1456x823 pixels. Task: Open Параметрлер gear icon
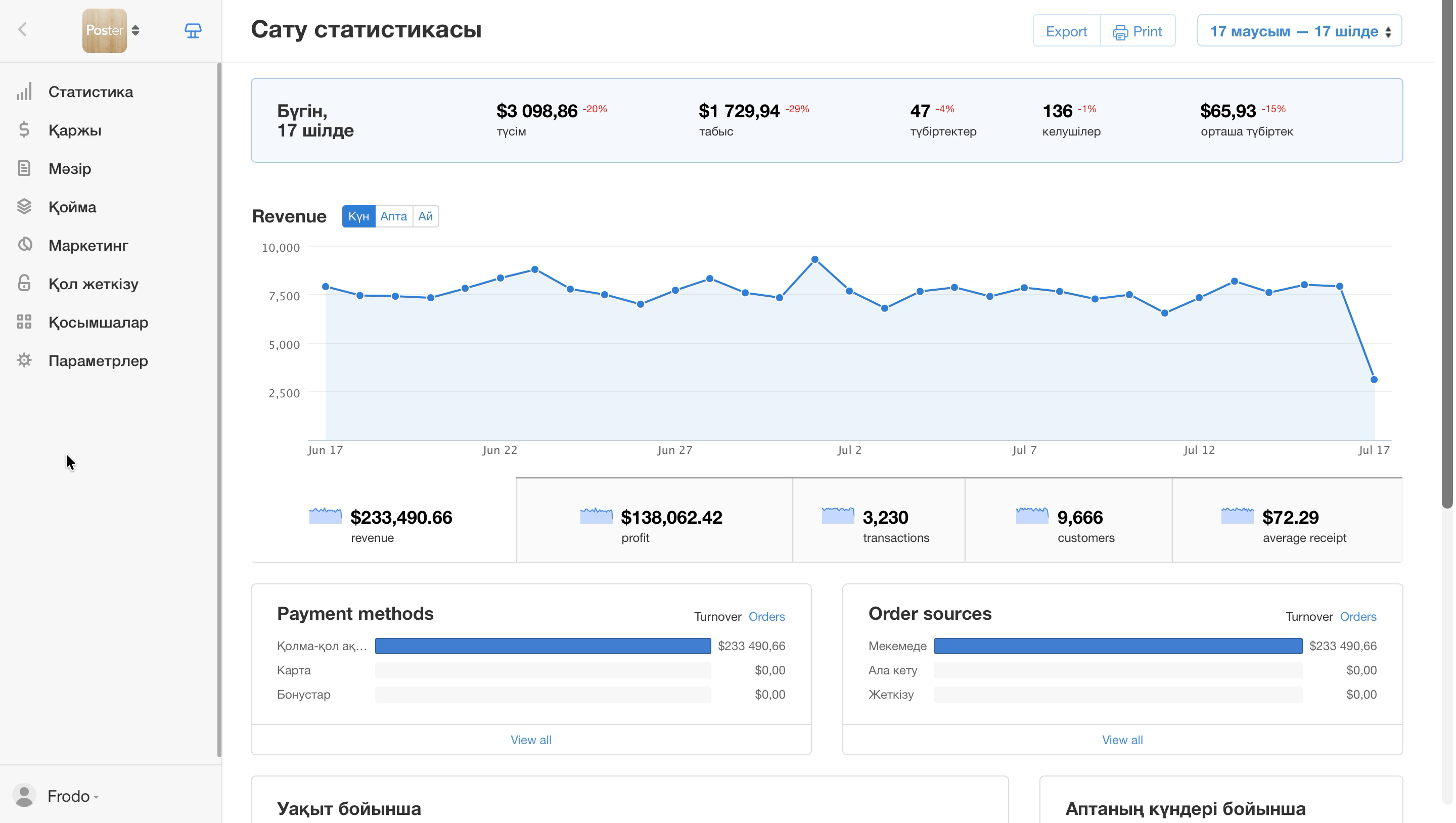[24, 360]
